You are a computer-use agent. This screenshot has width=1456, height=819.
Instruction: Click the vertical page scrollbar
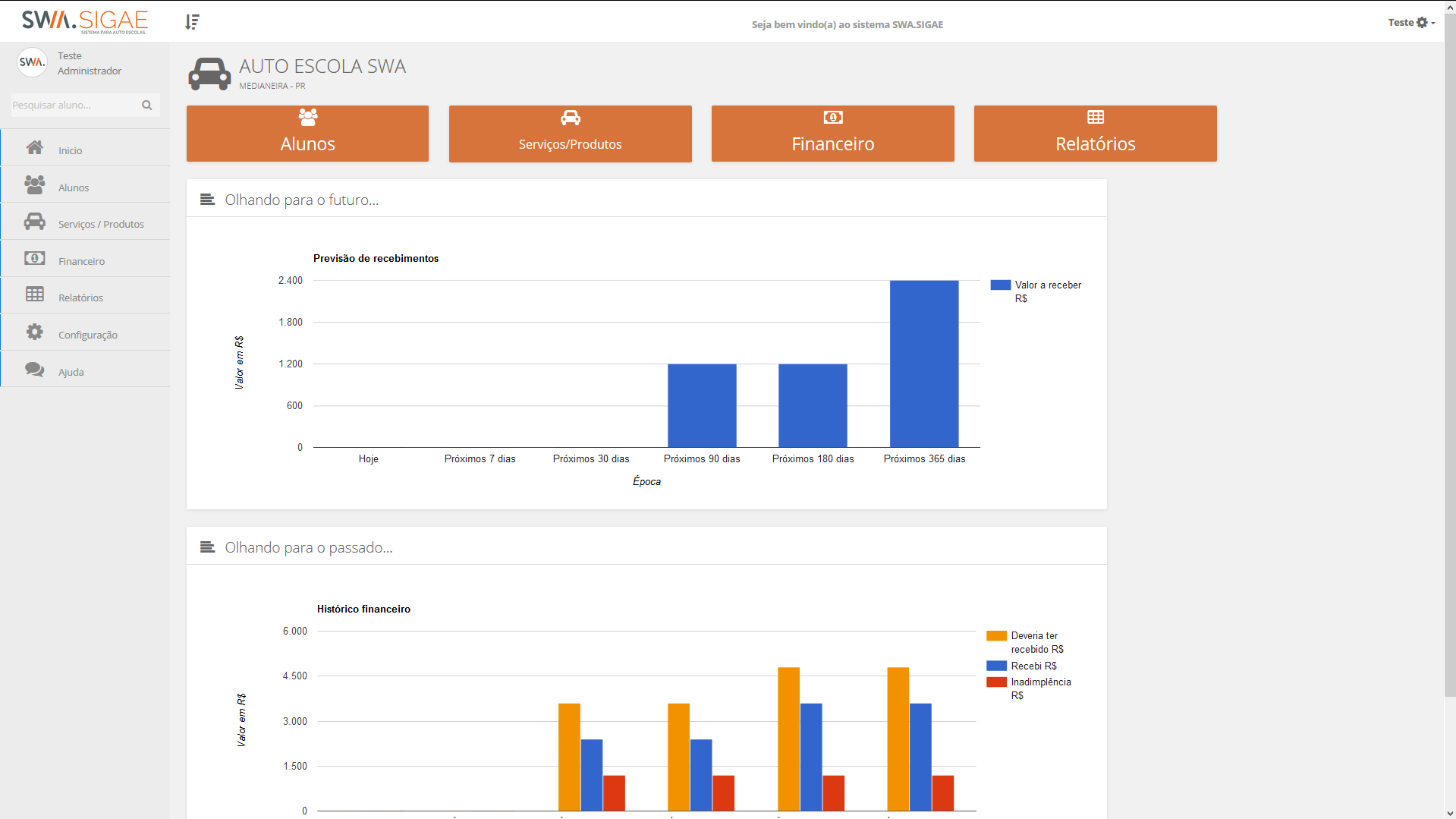[x=1450, y=355]
